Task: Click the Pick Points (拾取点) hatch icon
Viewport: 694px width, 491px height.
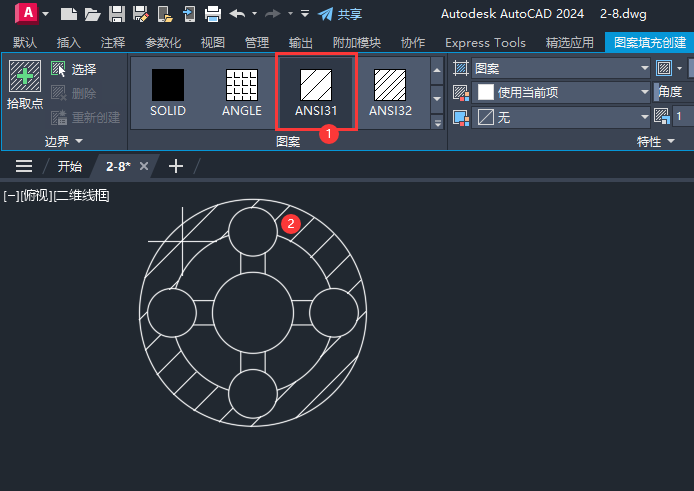Action: click(x=25, y=77)
